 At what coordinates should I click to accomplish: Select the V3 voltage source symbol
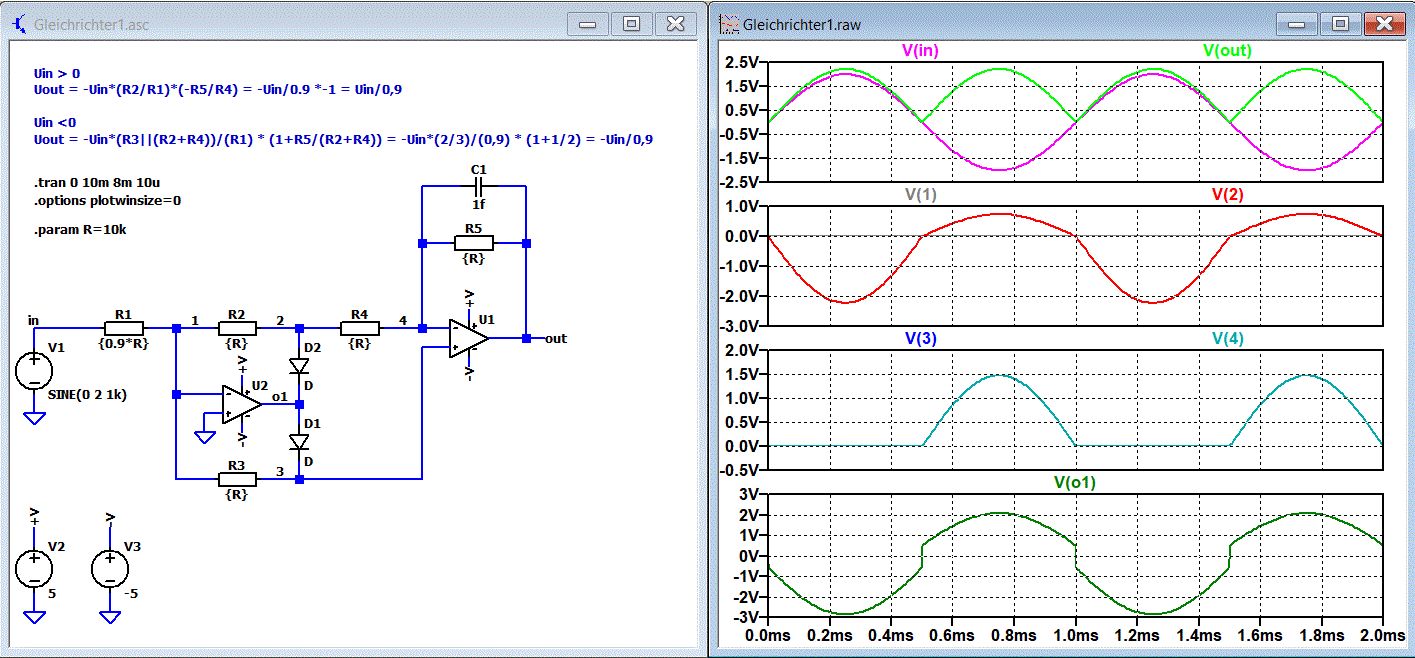coord(109,569)
